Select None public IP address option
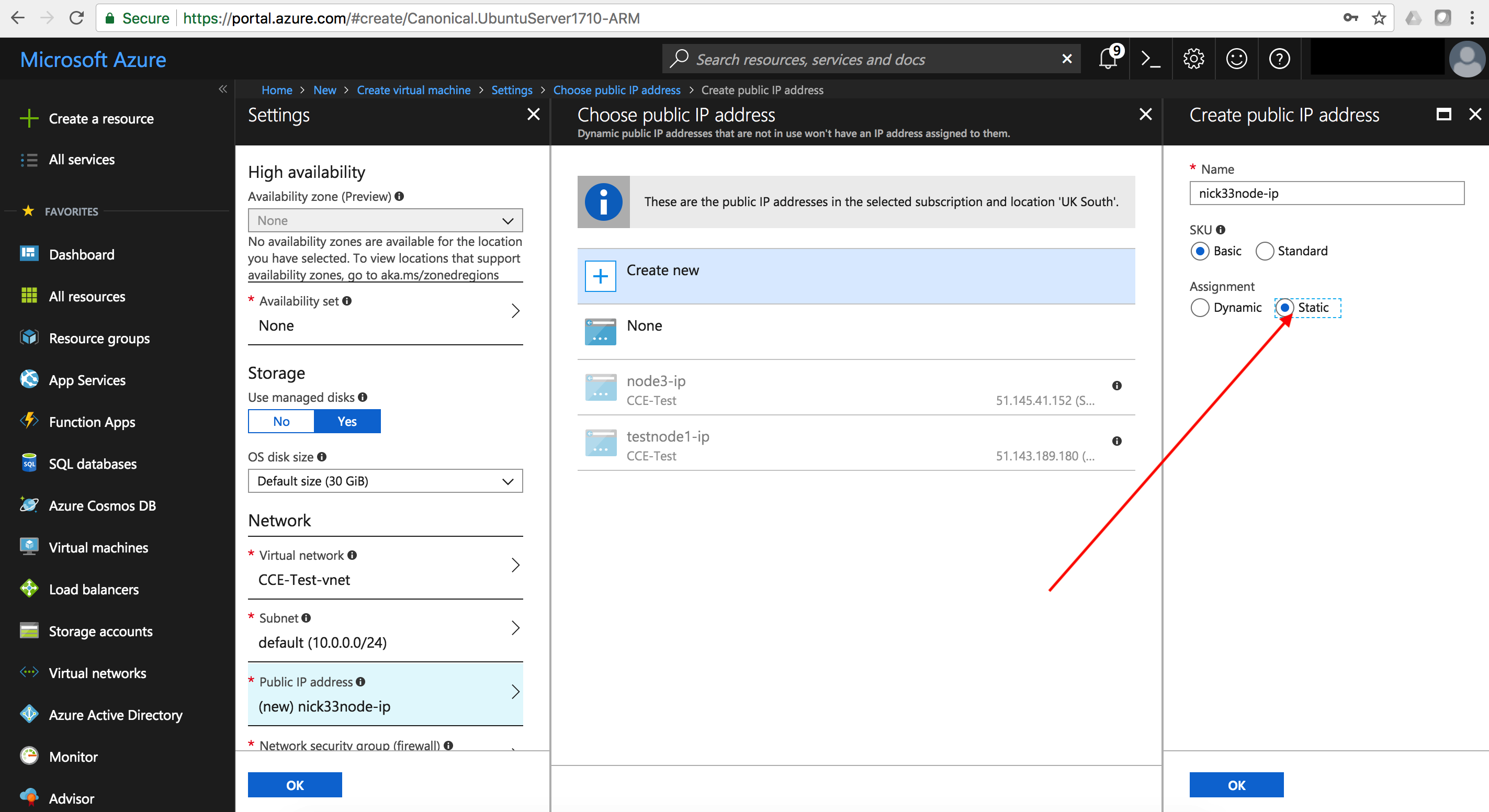The height and width of the screenshot is (812, 1489). pos(856,332)
